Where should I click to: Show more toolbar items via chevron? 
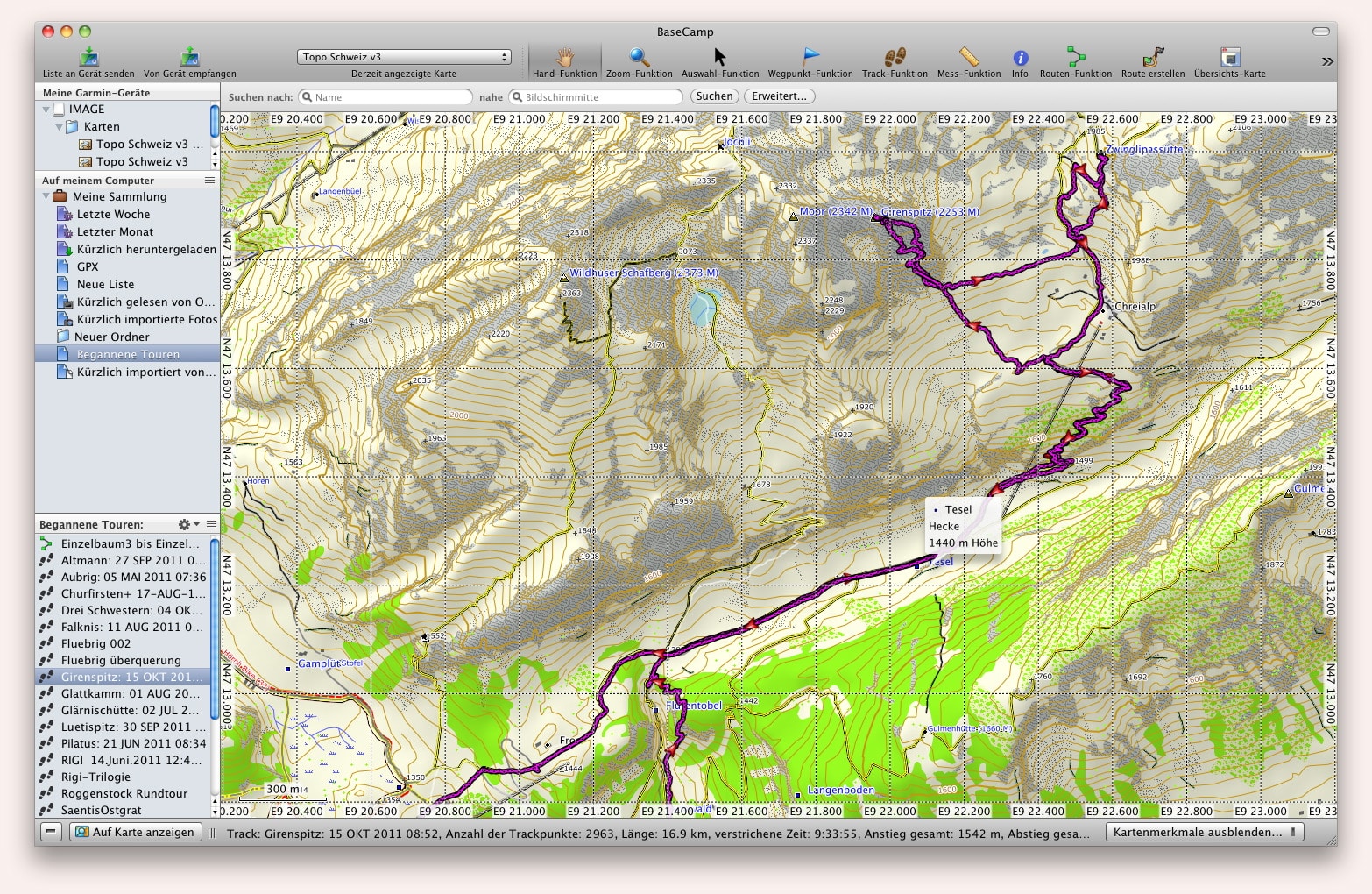1327,61
